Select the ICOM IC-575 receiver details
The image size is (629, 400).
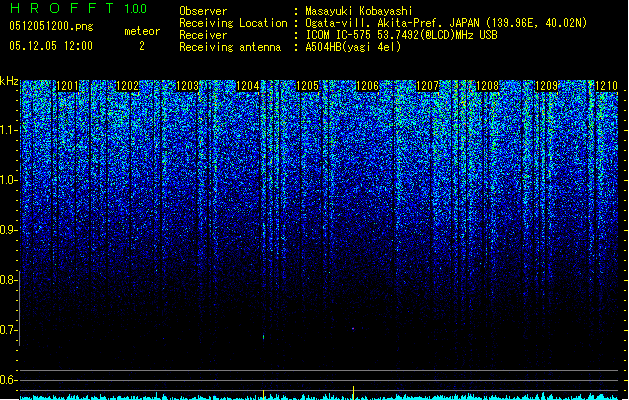pos(401,35)
